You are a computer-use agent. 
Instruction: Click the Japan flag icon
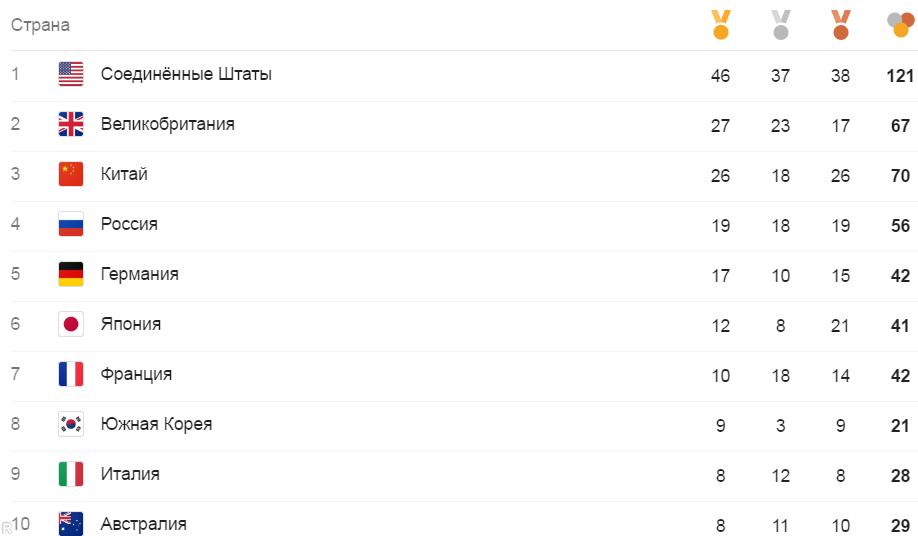pos(71,324)
